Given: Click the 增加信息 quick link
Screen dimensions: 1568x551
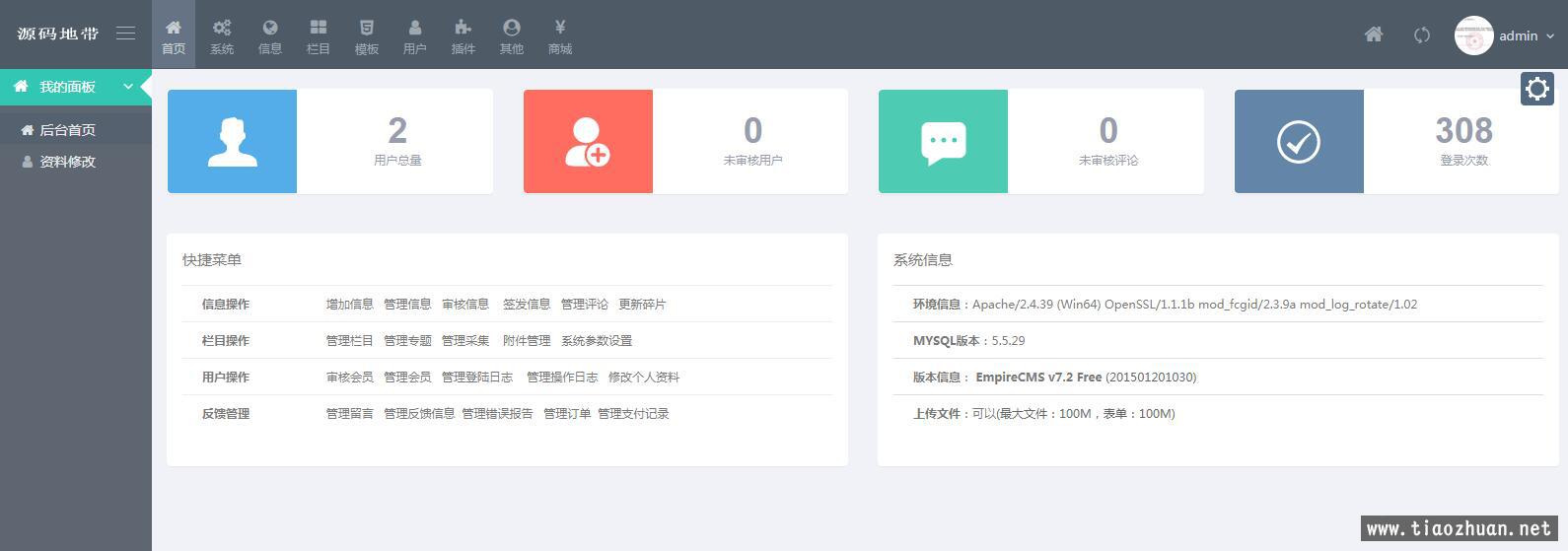Looking at the screenshot, I should 349,305.
